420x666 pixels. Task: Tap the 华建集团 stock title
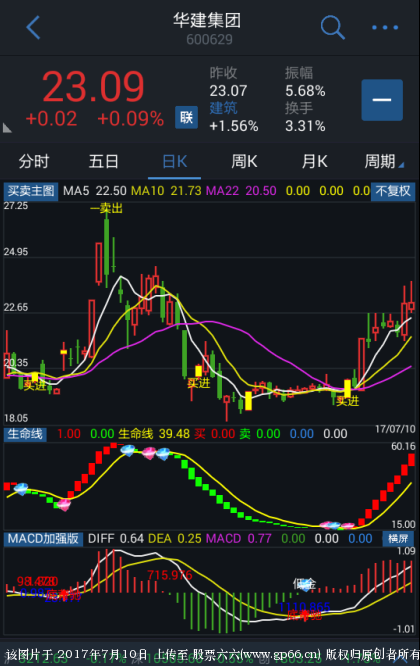(x=207, y=20)
